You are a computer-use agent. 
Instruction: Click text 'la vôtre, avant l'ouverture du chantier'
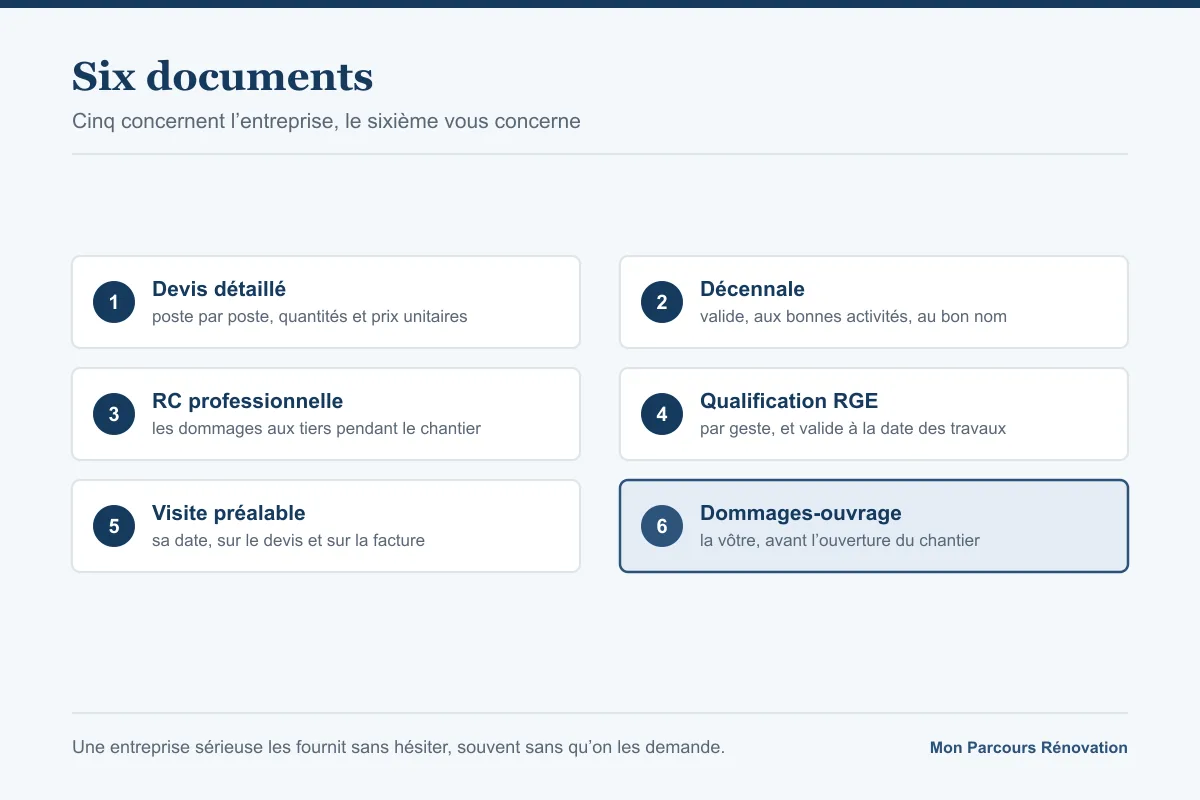point(840,541)
